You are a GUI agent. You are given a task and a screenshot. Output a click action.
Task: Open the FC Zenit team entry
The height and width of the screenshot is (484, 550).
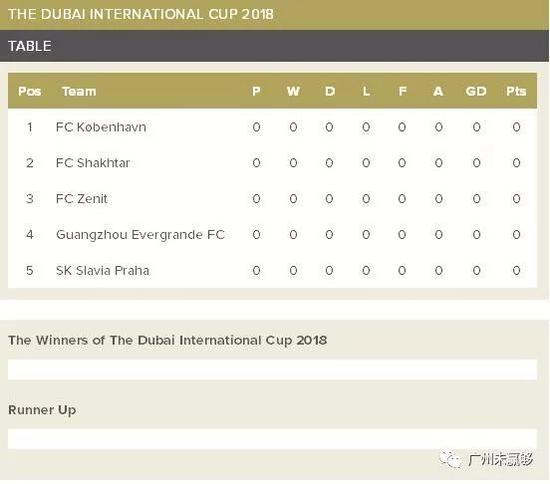pyautogui.click(x=82, y=199)
